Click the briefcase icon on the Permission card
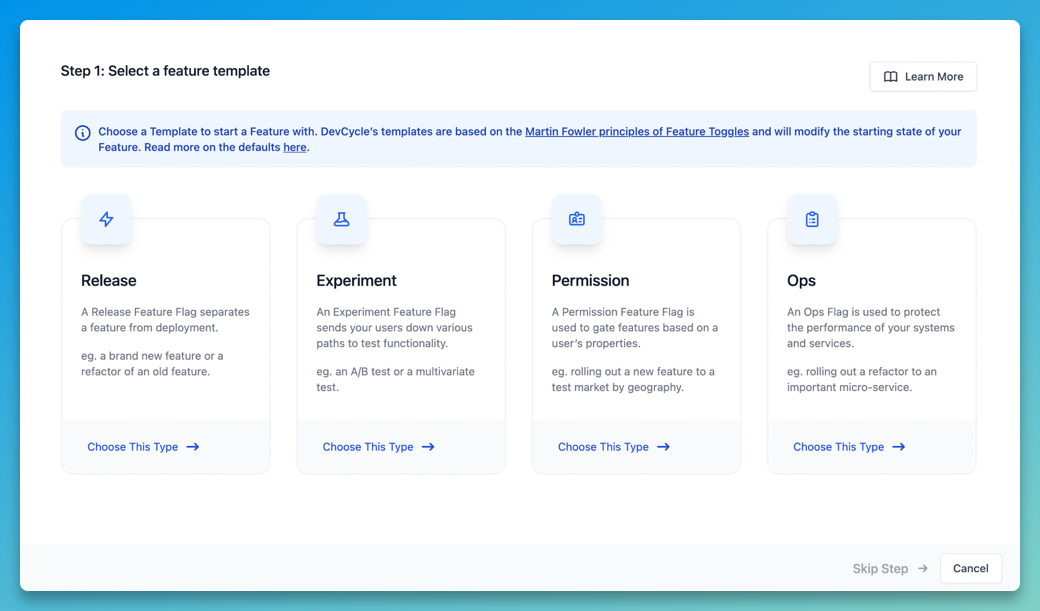 coord(577,219)
